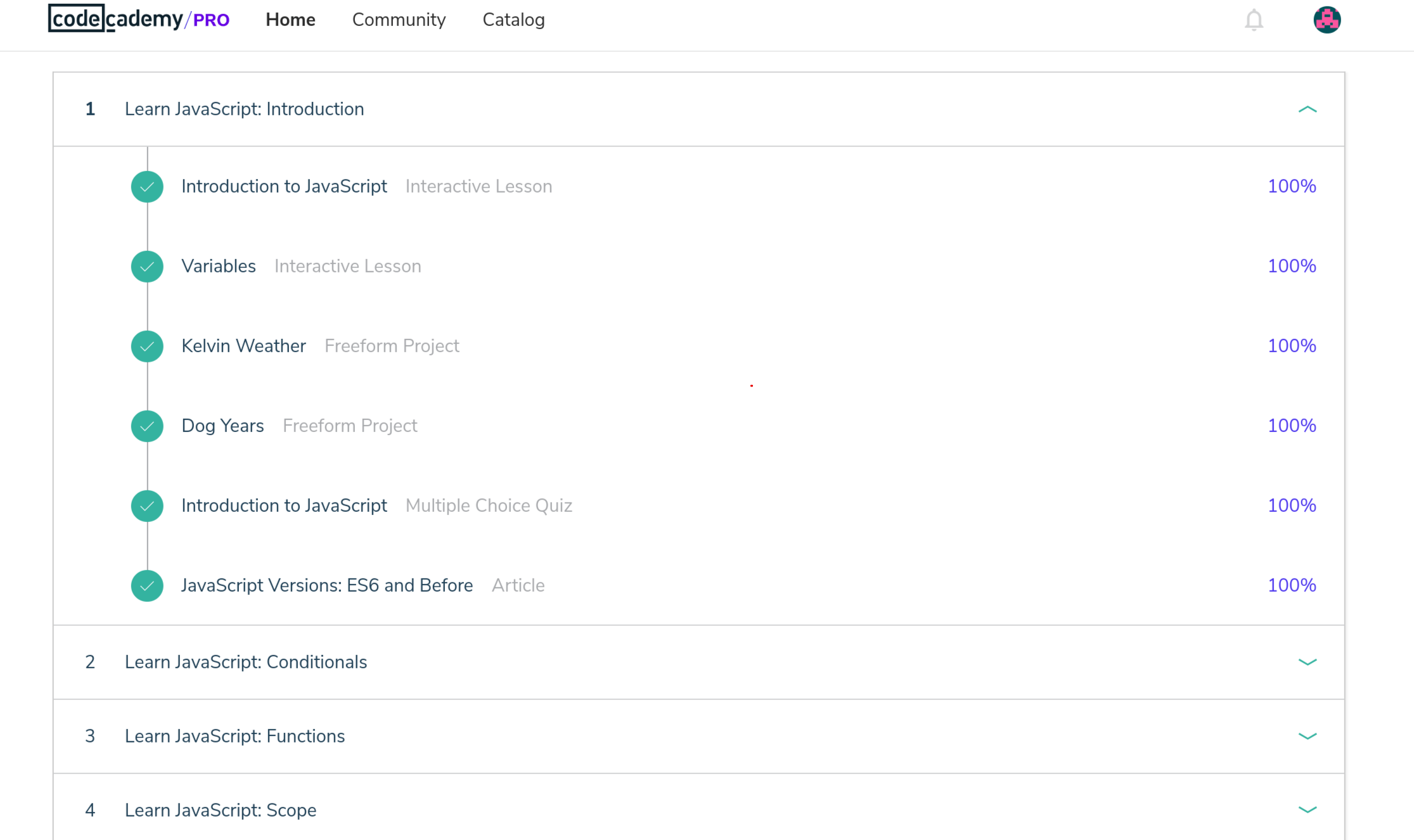1414x840 pixels.
Task: Click the JavaScript Versions article checkmark icon
Action: [147, 586]
